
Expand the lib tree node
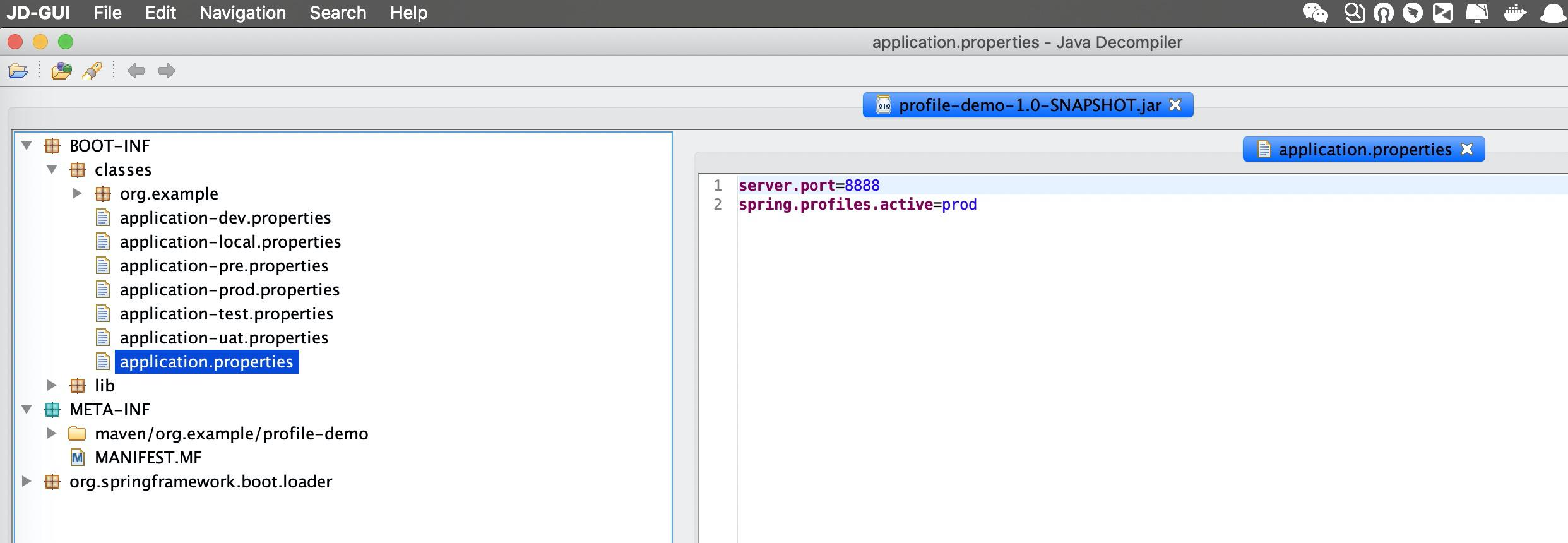(52, 386)
